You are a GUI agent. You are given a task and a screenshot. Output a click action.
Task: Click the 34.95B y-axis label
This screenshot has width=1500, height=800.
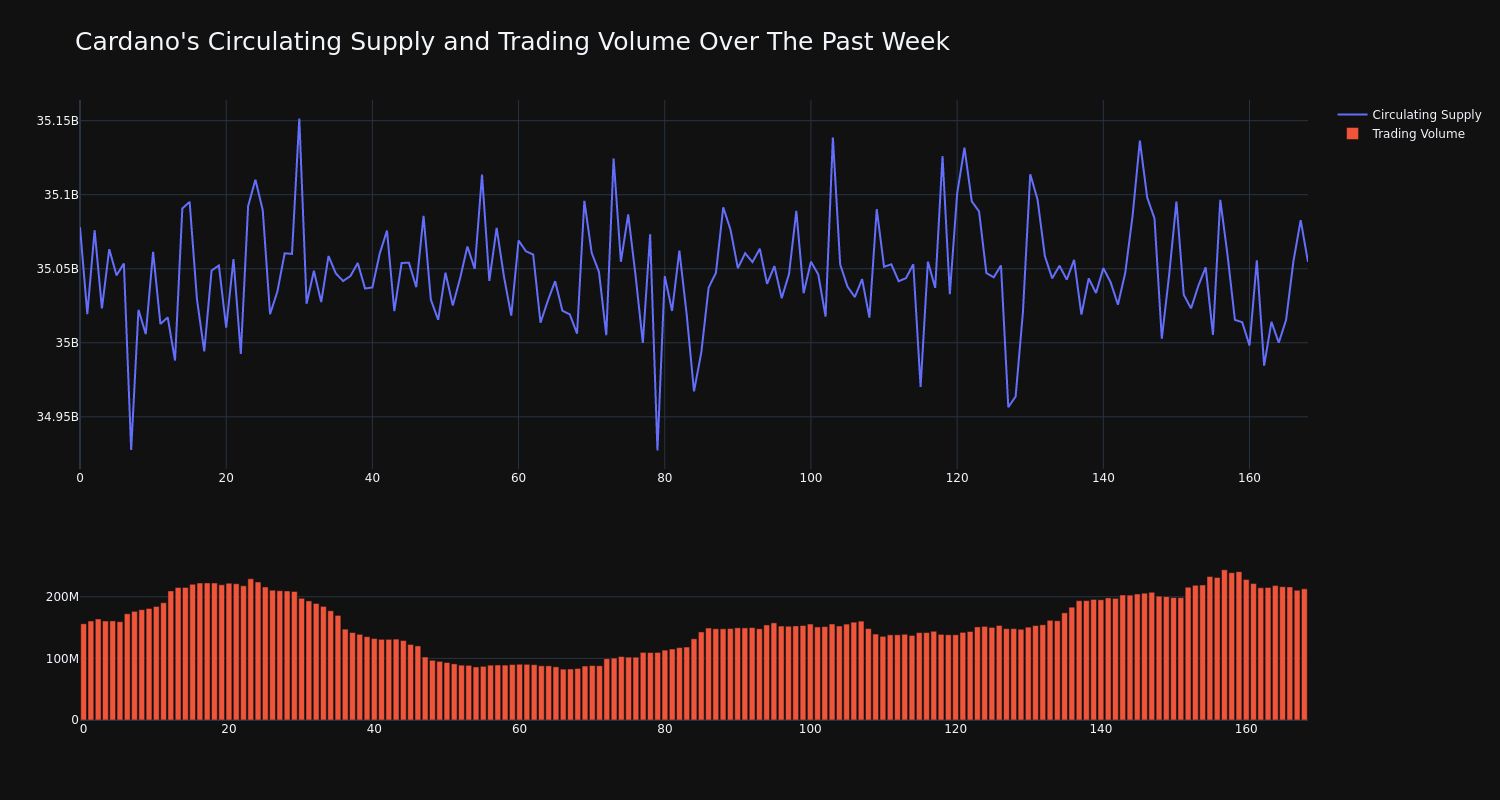[57, 417]
